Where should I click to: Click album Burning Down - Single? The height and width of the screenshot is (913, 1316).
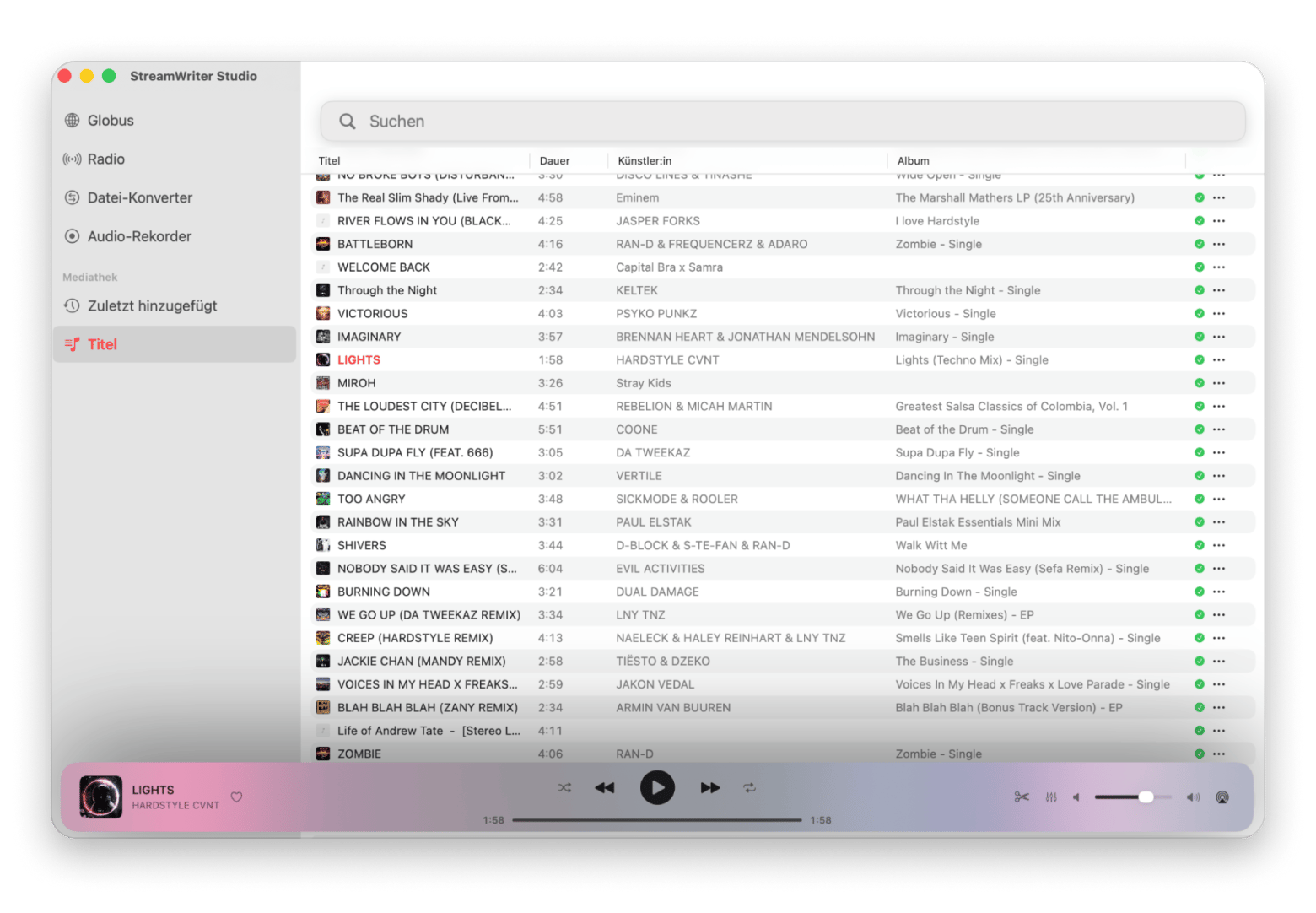tap(956, 592)
